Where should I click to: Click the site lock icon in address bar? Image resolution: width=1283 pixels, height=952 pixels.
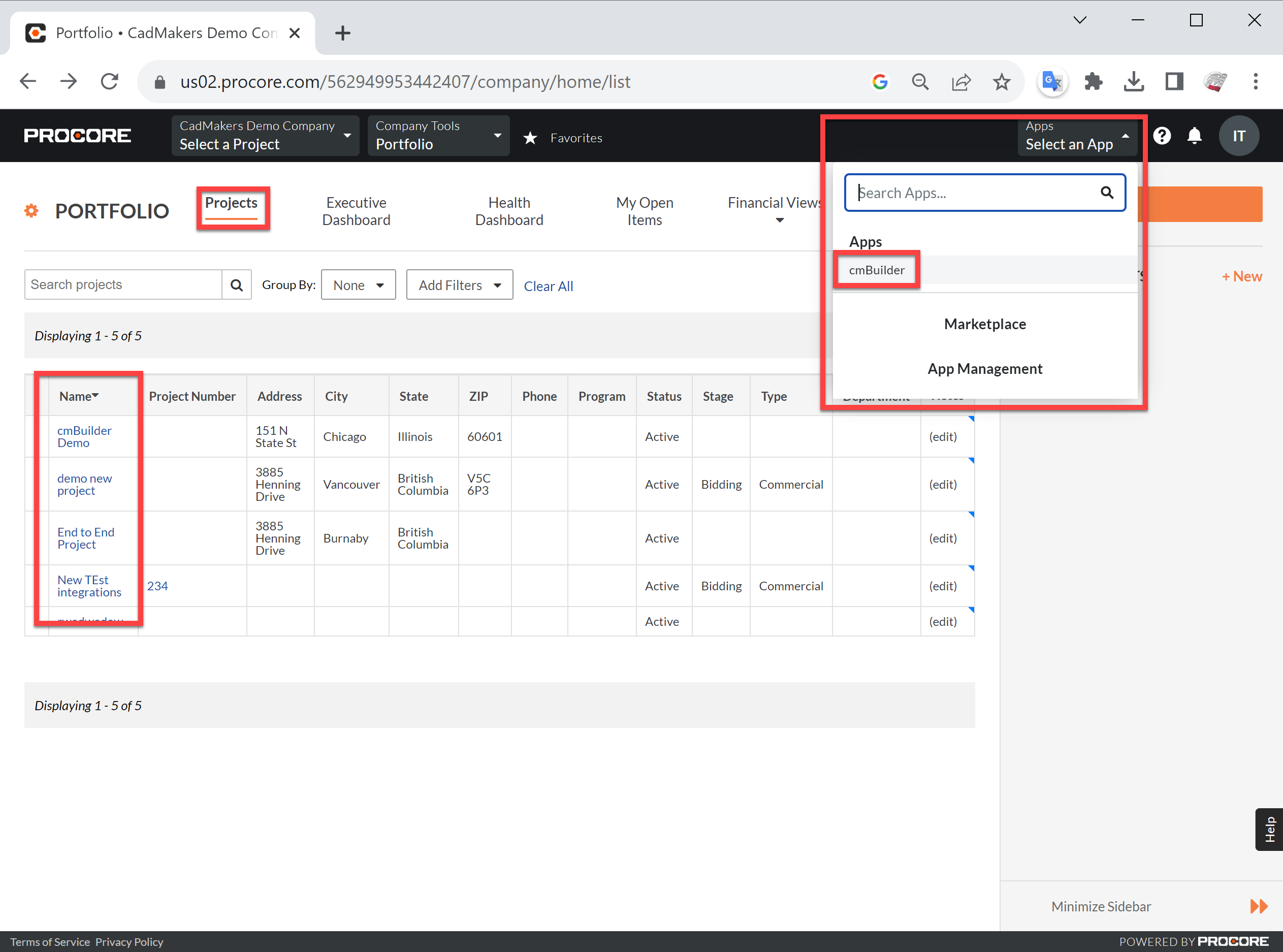(160, 82)
